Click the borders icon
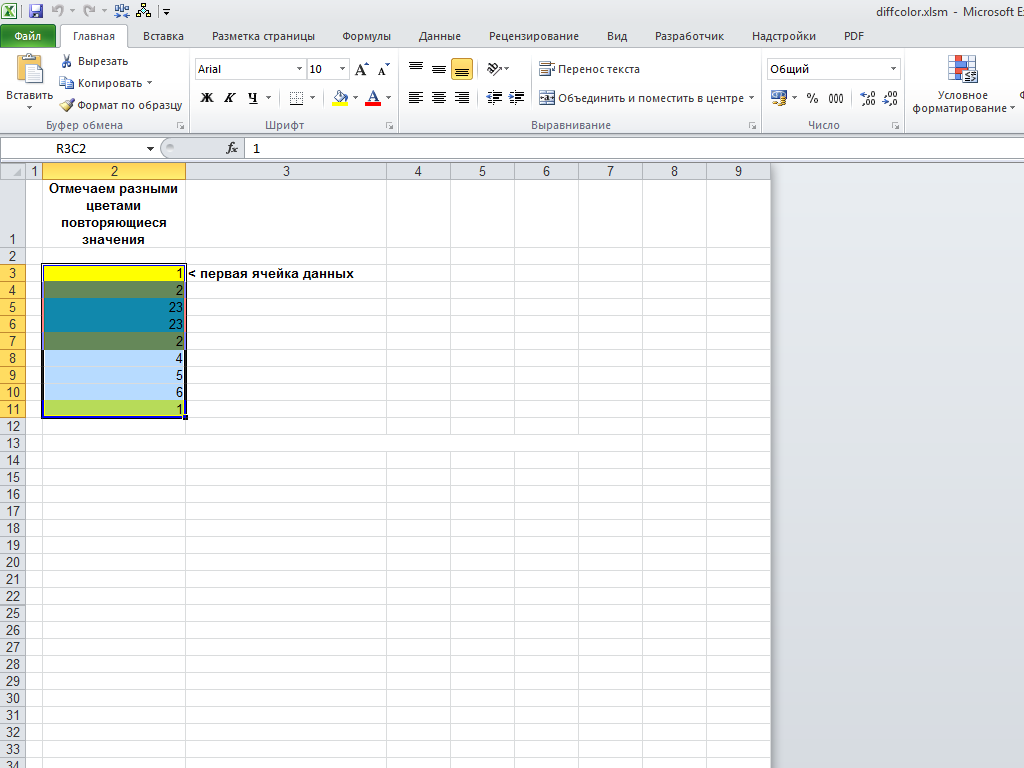1024x768 pixels. point(296,98)
